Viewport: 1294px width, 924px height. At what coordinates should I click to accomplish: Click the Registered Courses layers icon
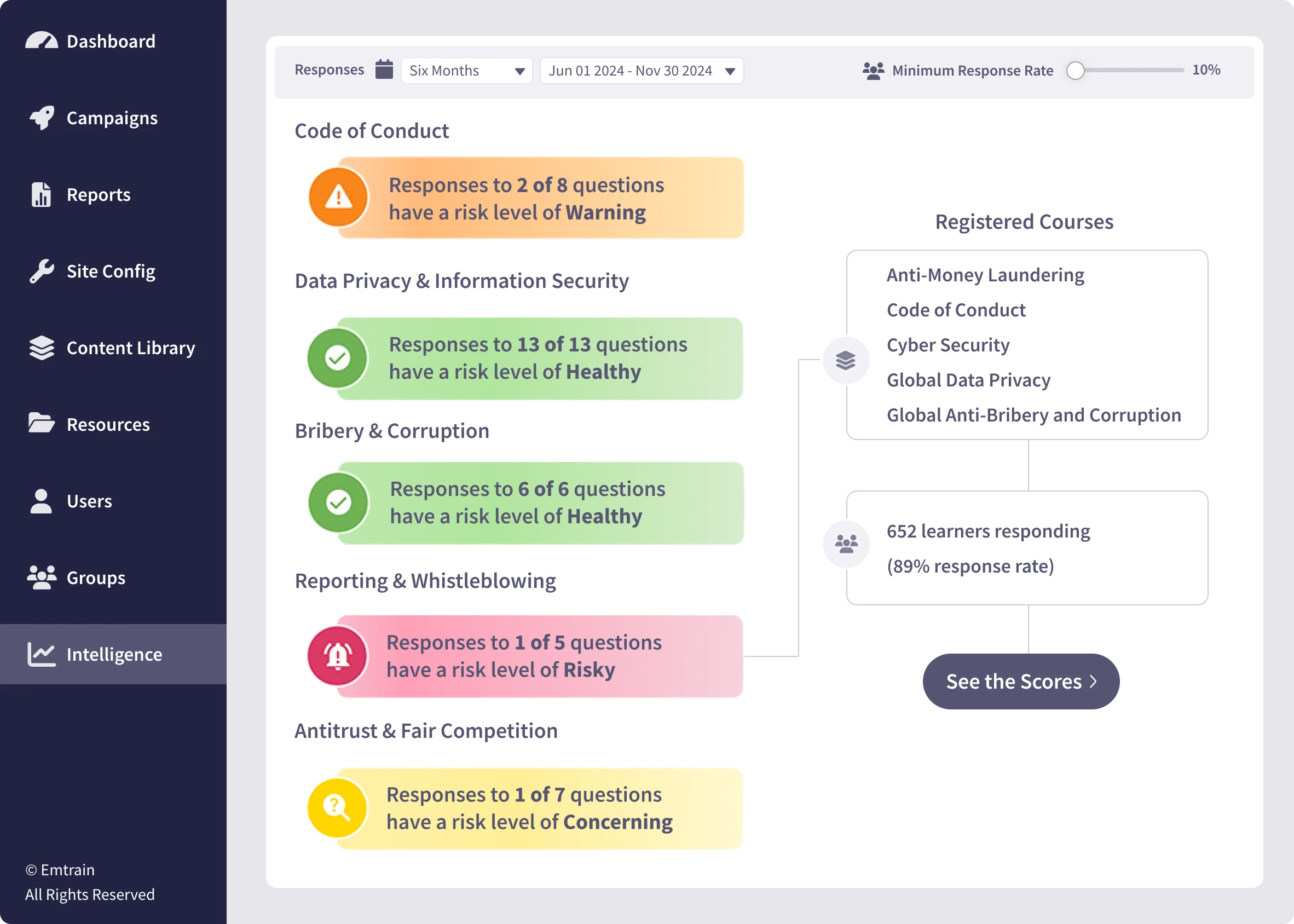[x=846, y=360]
